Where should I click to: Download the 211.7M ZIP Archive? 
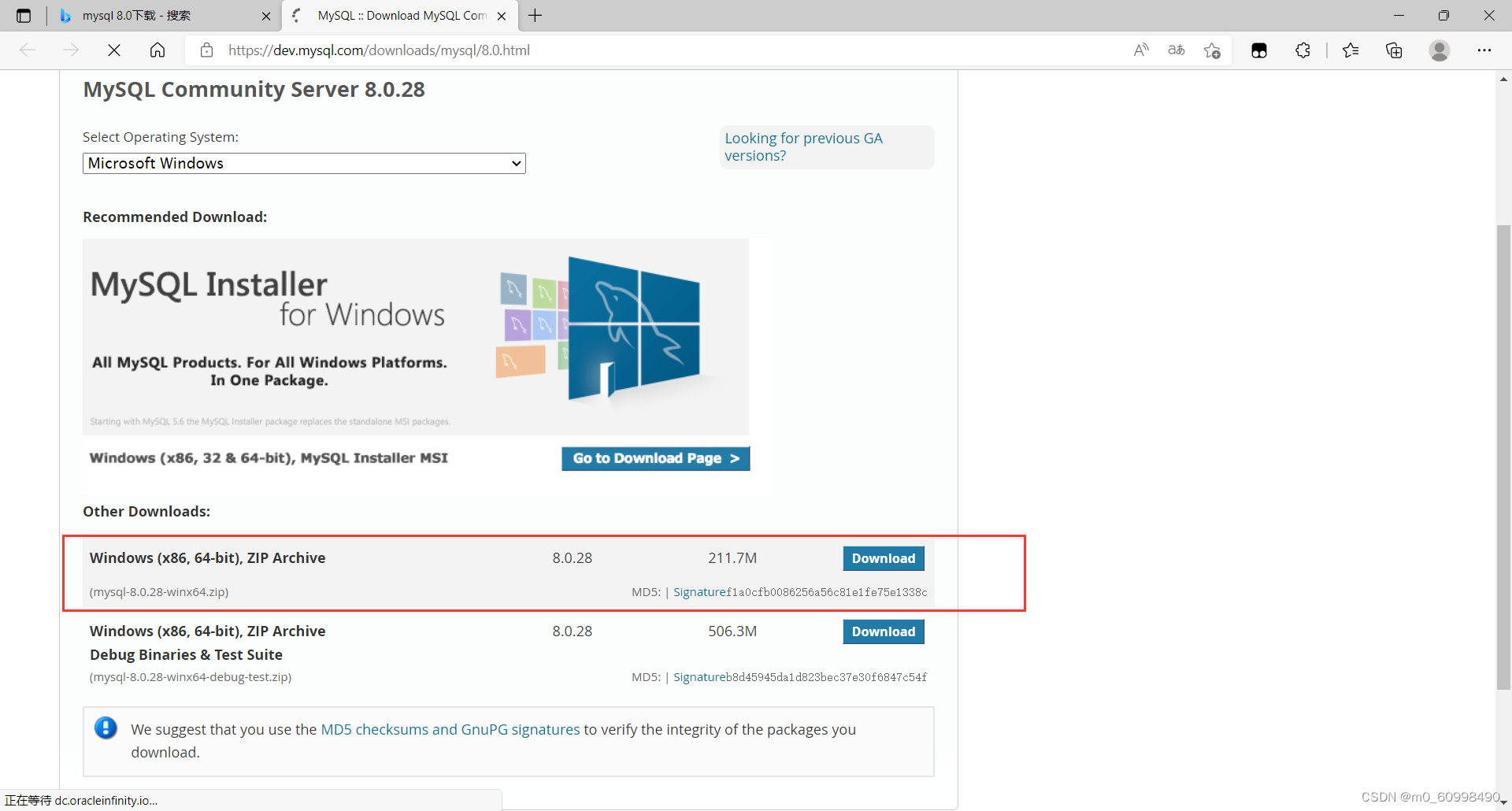click(884, 558)
